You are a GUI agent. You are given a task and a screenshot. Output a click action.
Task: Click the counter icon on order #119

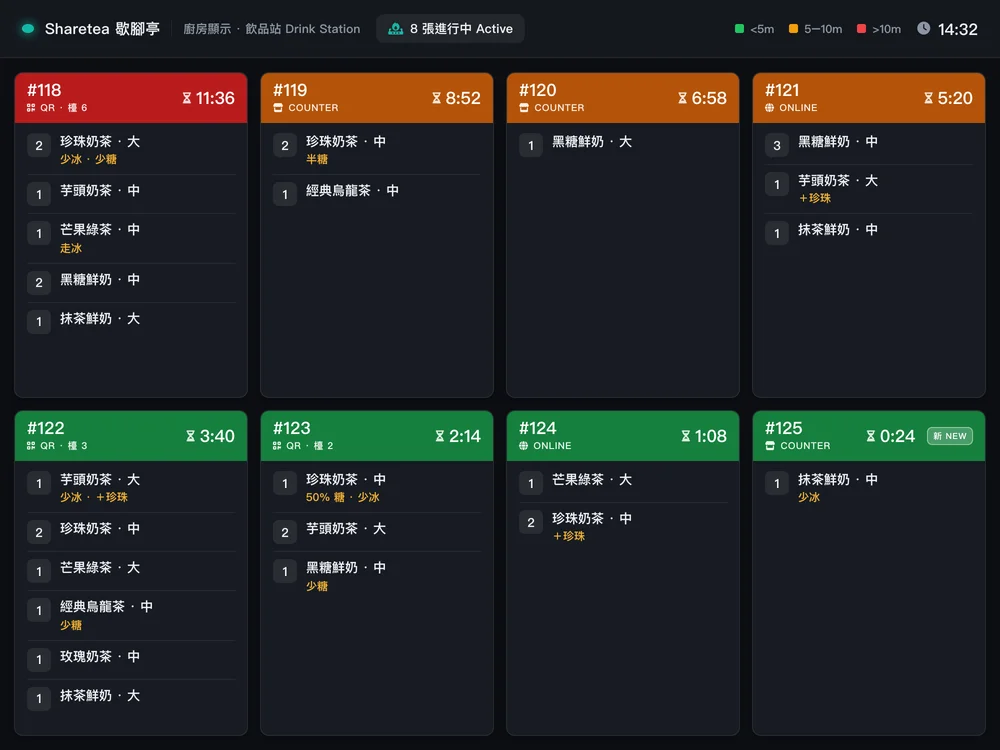(x=277, y=108)
